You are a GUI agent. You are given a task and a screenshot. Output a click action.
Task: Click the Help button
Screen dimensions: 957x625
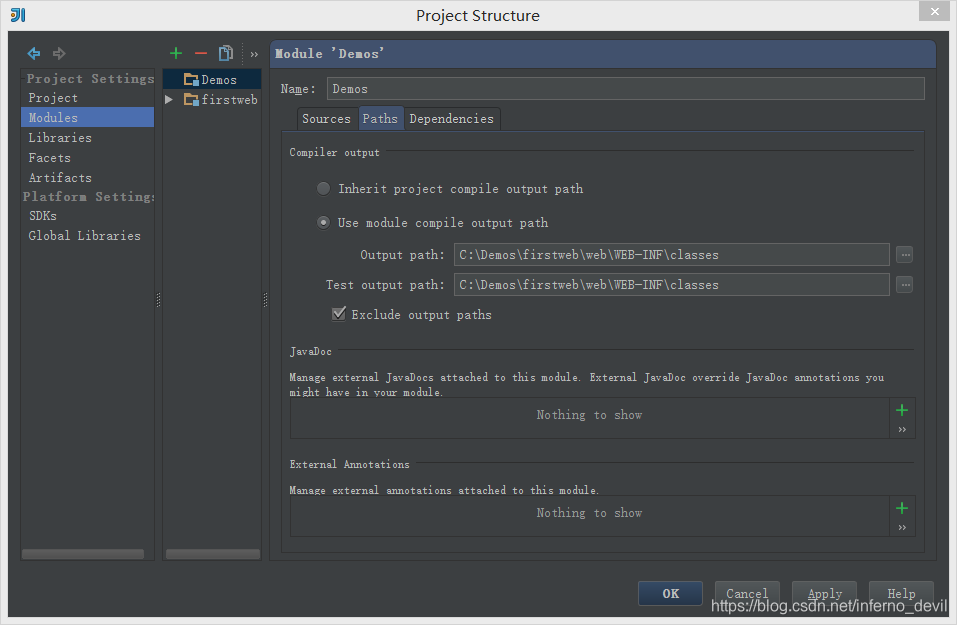point(901,593)
